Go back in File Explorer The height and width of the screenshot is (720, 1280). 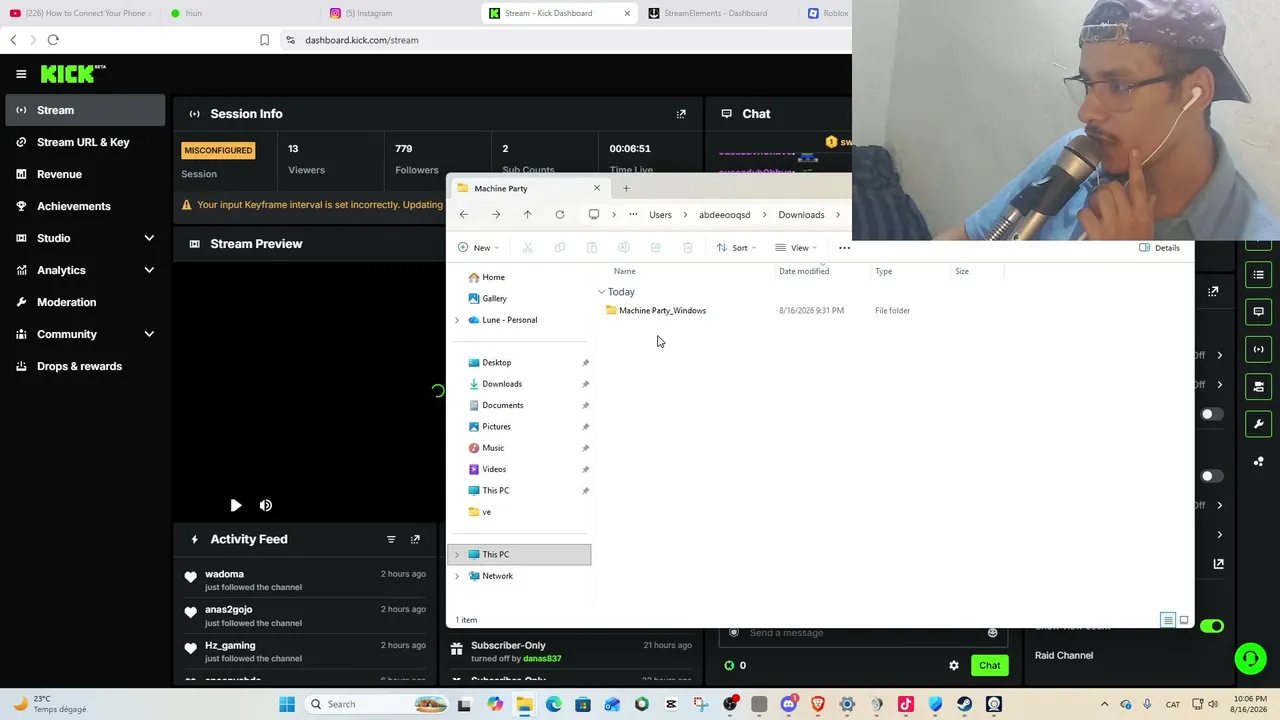[x=464, y=215]
